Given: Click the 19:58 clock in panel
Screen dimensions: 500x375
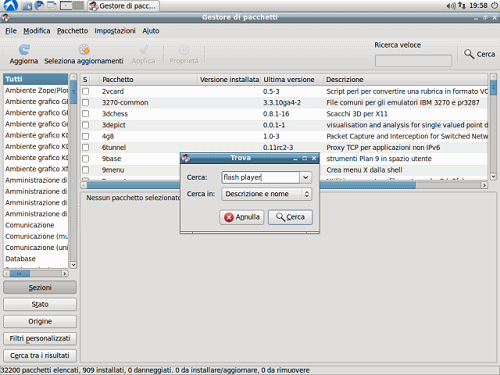Looking at the screenshot, I should coord(478,6).
